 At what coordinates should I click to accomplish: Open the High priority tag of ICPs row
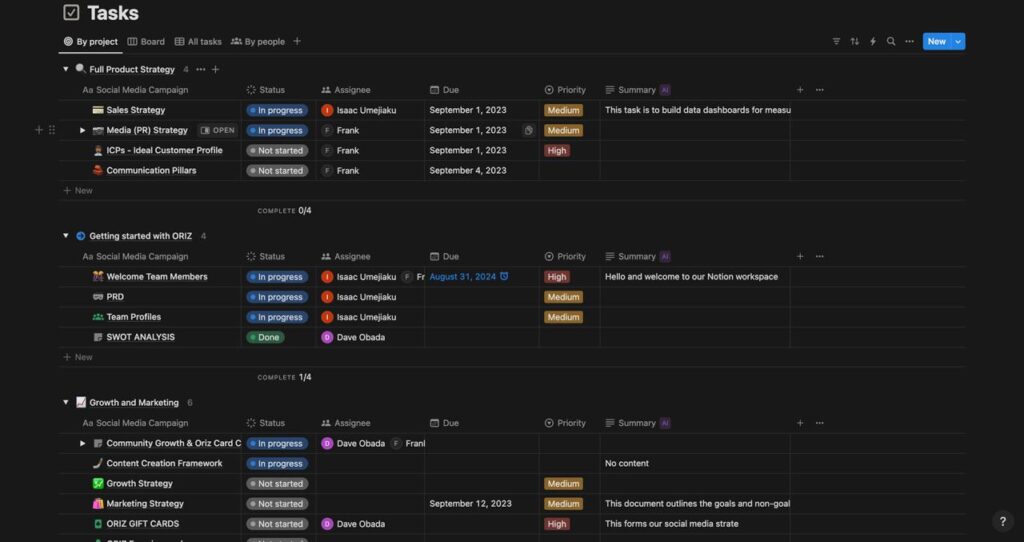(557, 150)
